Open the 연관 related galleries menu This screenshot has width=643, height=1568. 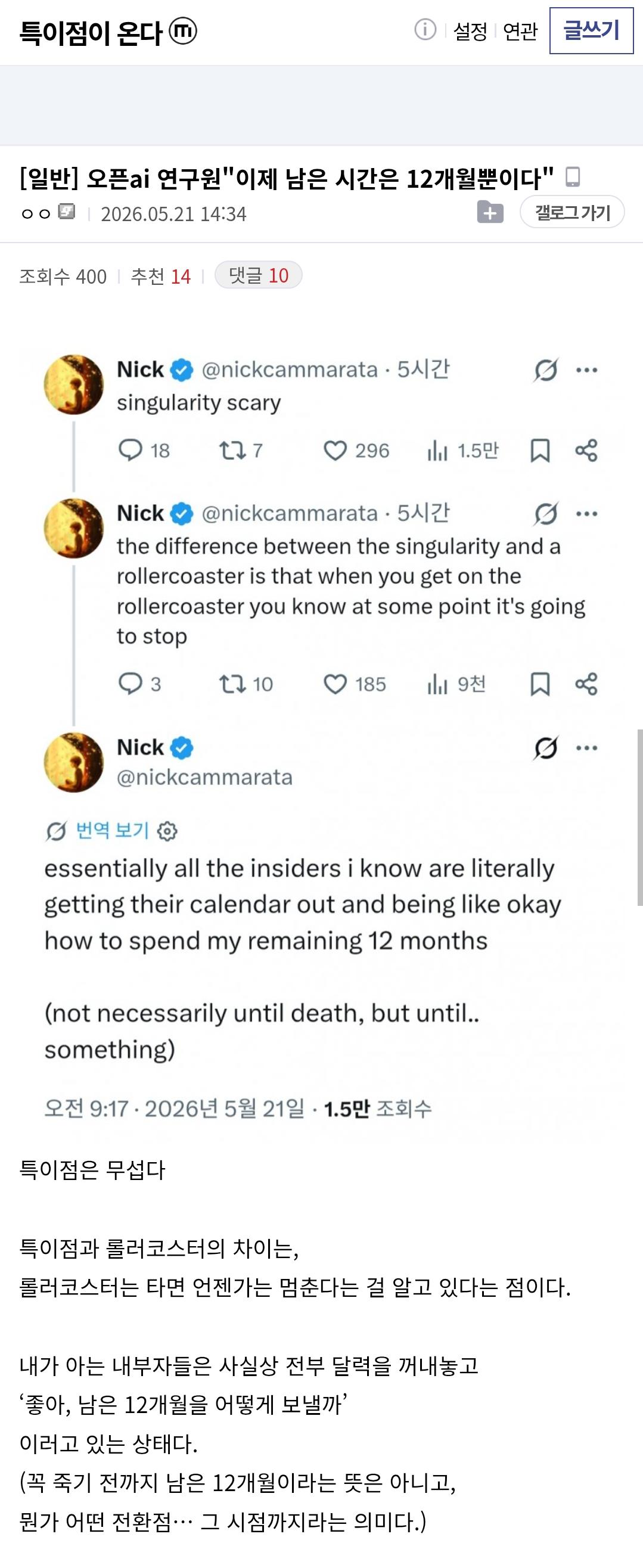pos(520,31)
